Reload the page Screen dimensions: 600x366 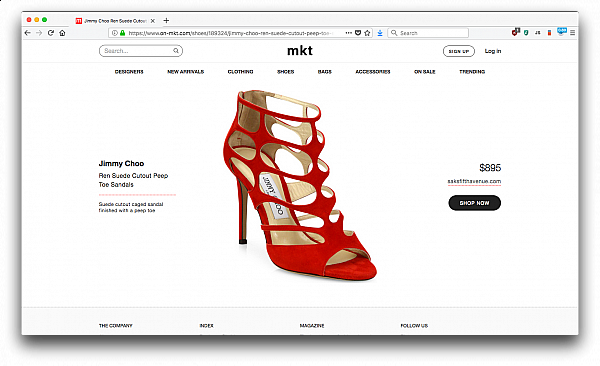click(x=51, y=33)
